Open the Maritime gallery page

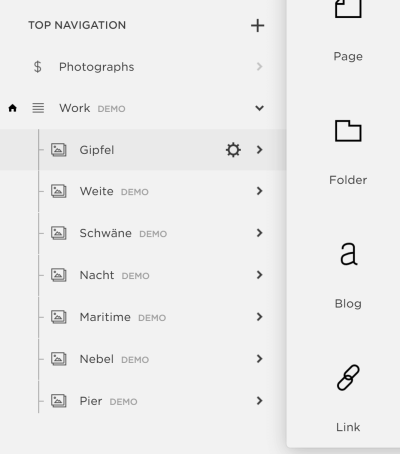[143, 317]
